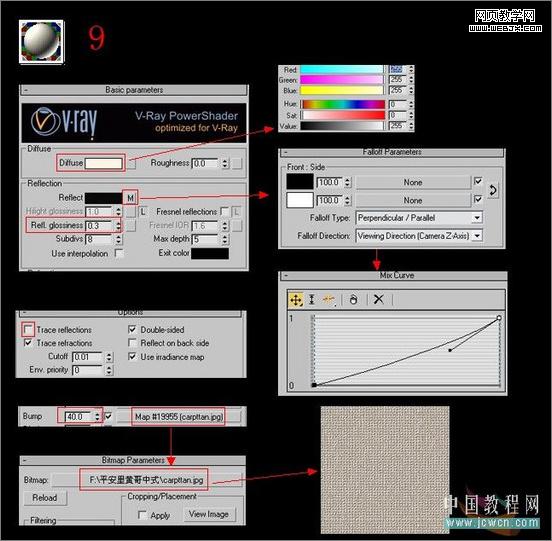552x541 pixels.
Task: Toggle Use irradiance map checkbox
Action: click(x=132, y=357)
